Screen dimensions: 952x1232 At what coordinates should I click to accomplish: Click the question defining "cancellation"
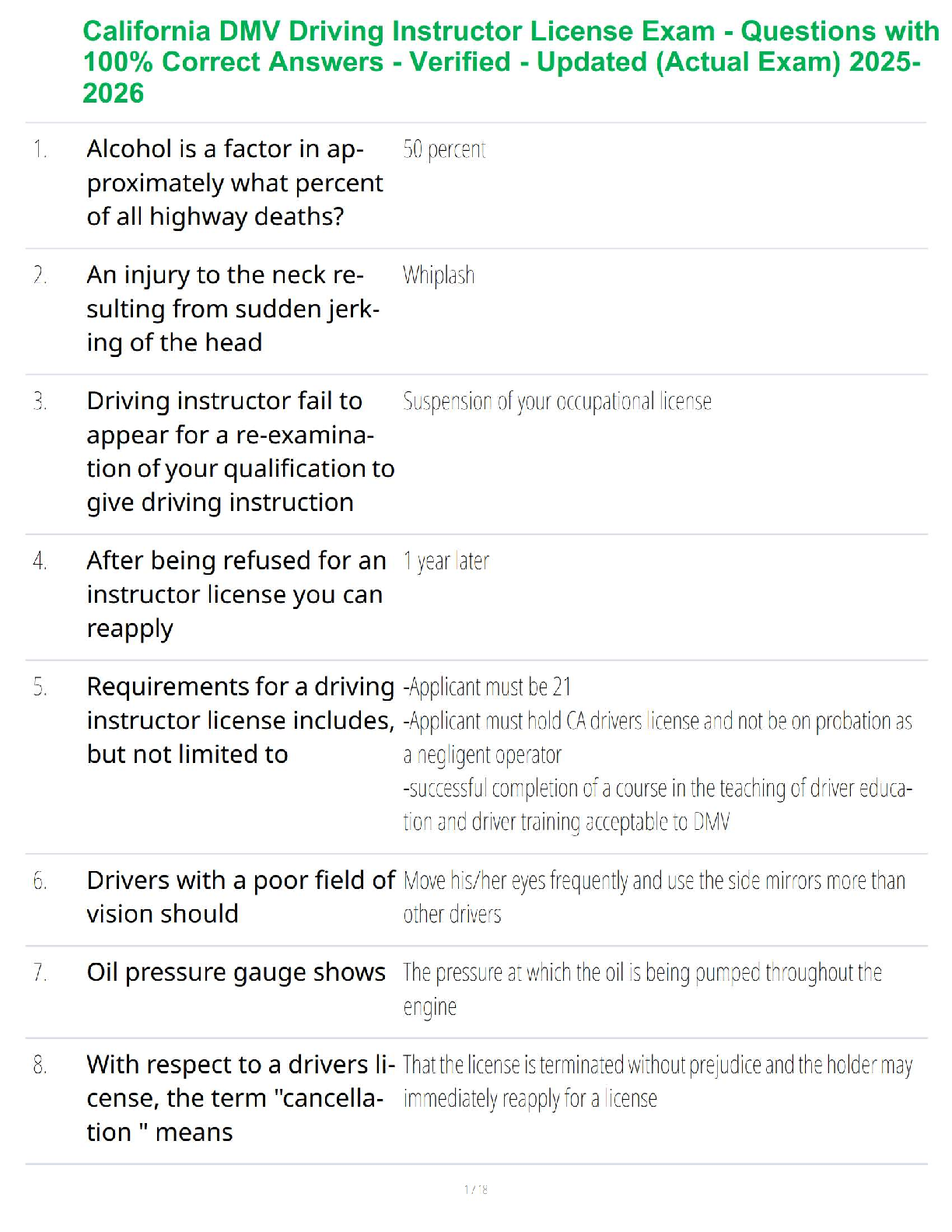(240, 1098)
